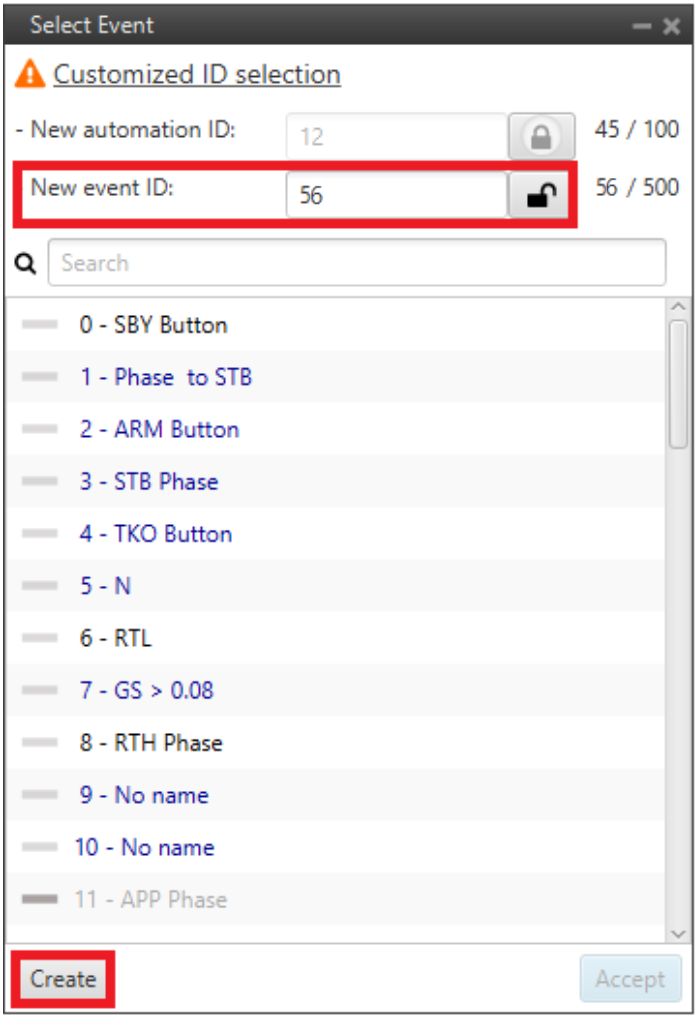
Task: Minimize the Select Event window
Action: 643,26
